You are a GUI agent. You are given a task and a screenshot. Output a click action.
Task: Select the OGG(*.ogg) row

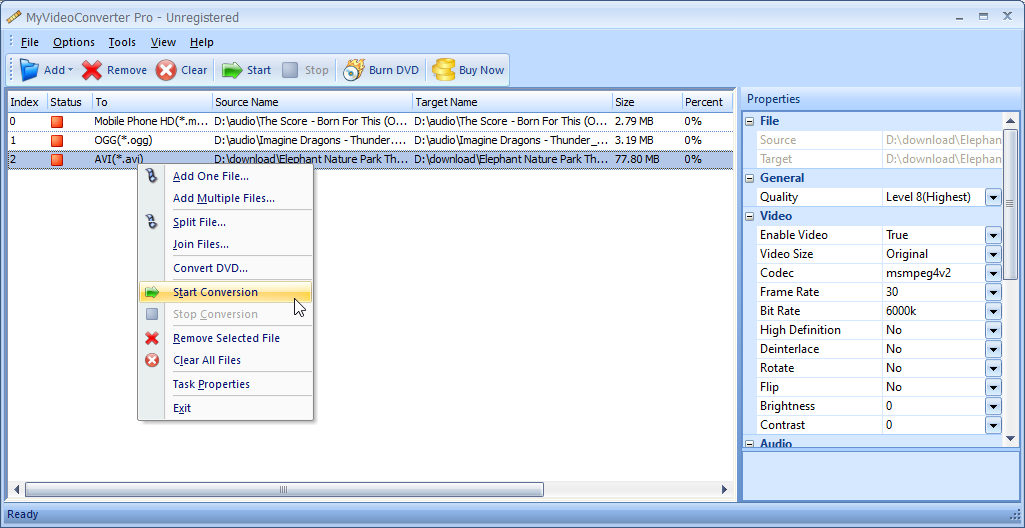pos(370,140)
